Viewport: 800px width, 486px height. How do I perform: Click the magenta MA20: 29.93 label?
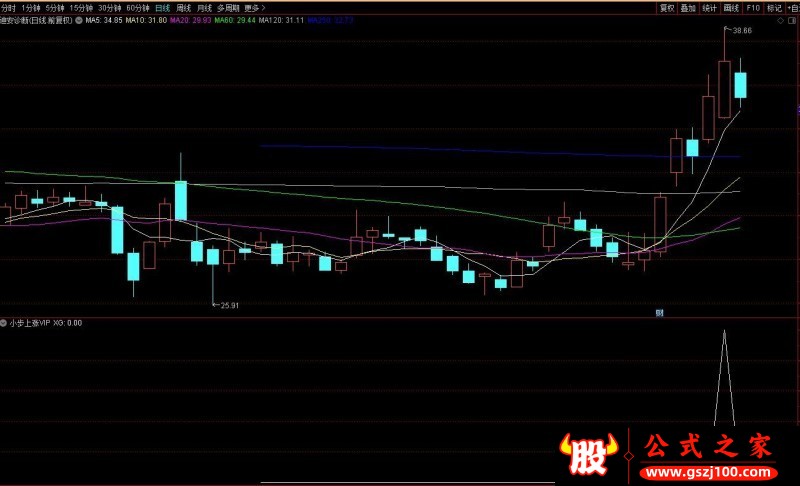190,20
